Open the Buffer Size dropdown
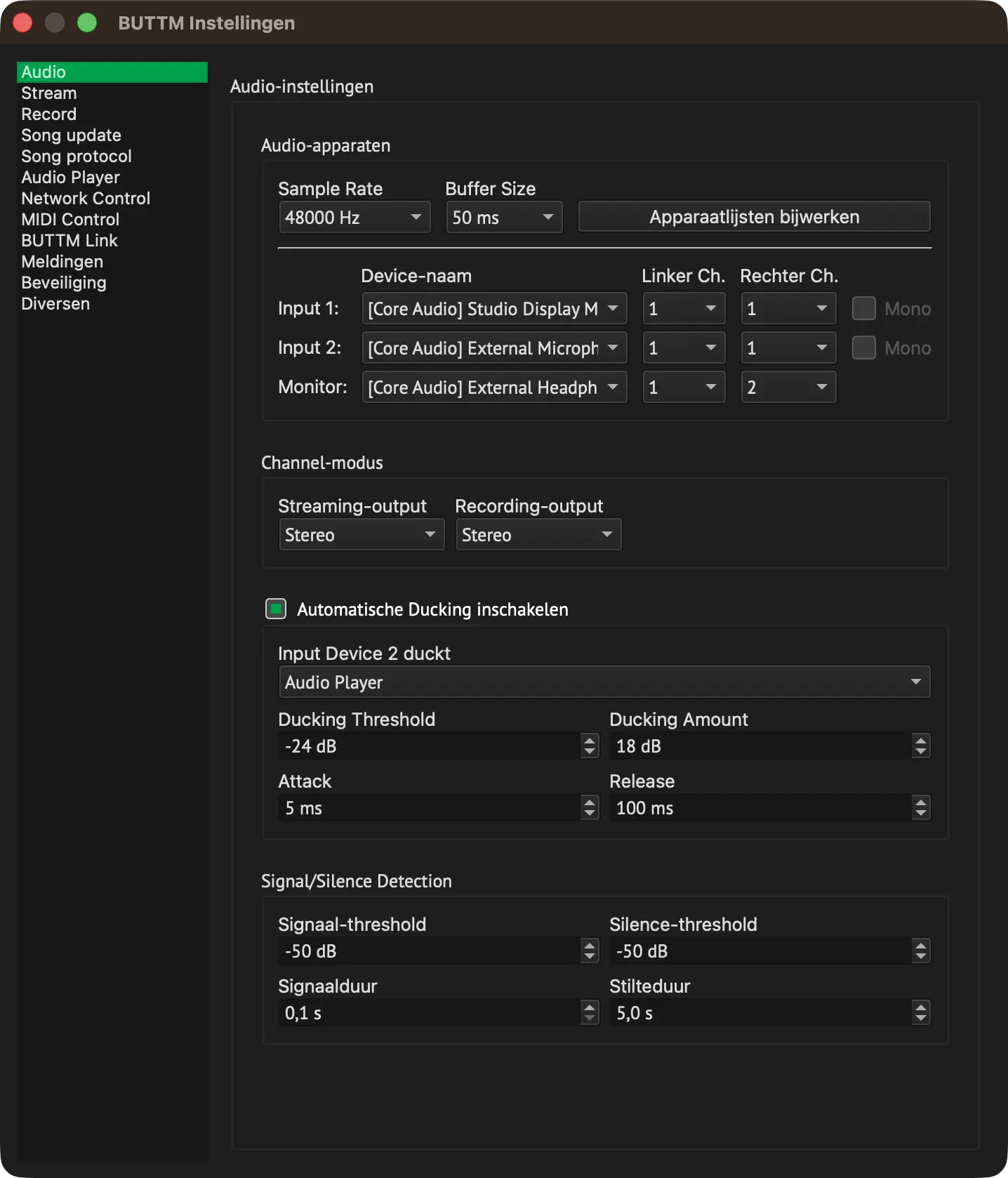Screen dimensions: 1008x1178 pyautogui.click(x=504, y=218)
